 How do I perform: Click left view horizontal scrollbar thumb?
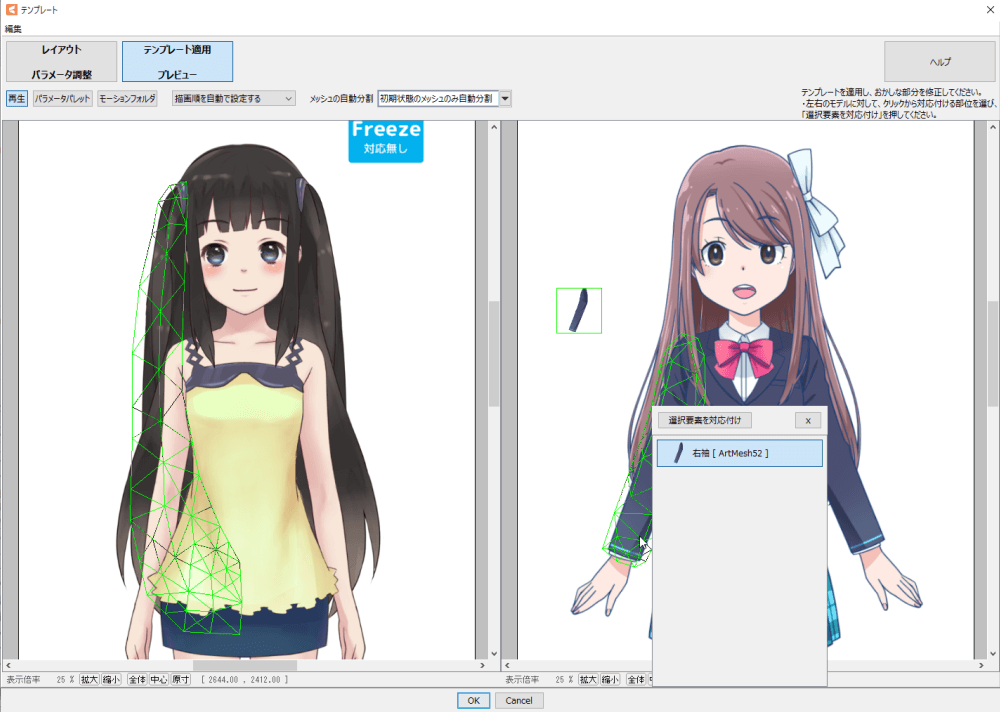click(244, 665)
